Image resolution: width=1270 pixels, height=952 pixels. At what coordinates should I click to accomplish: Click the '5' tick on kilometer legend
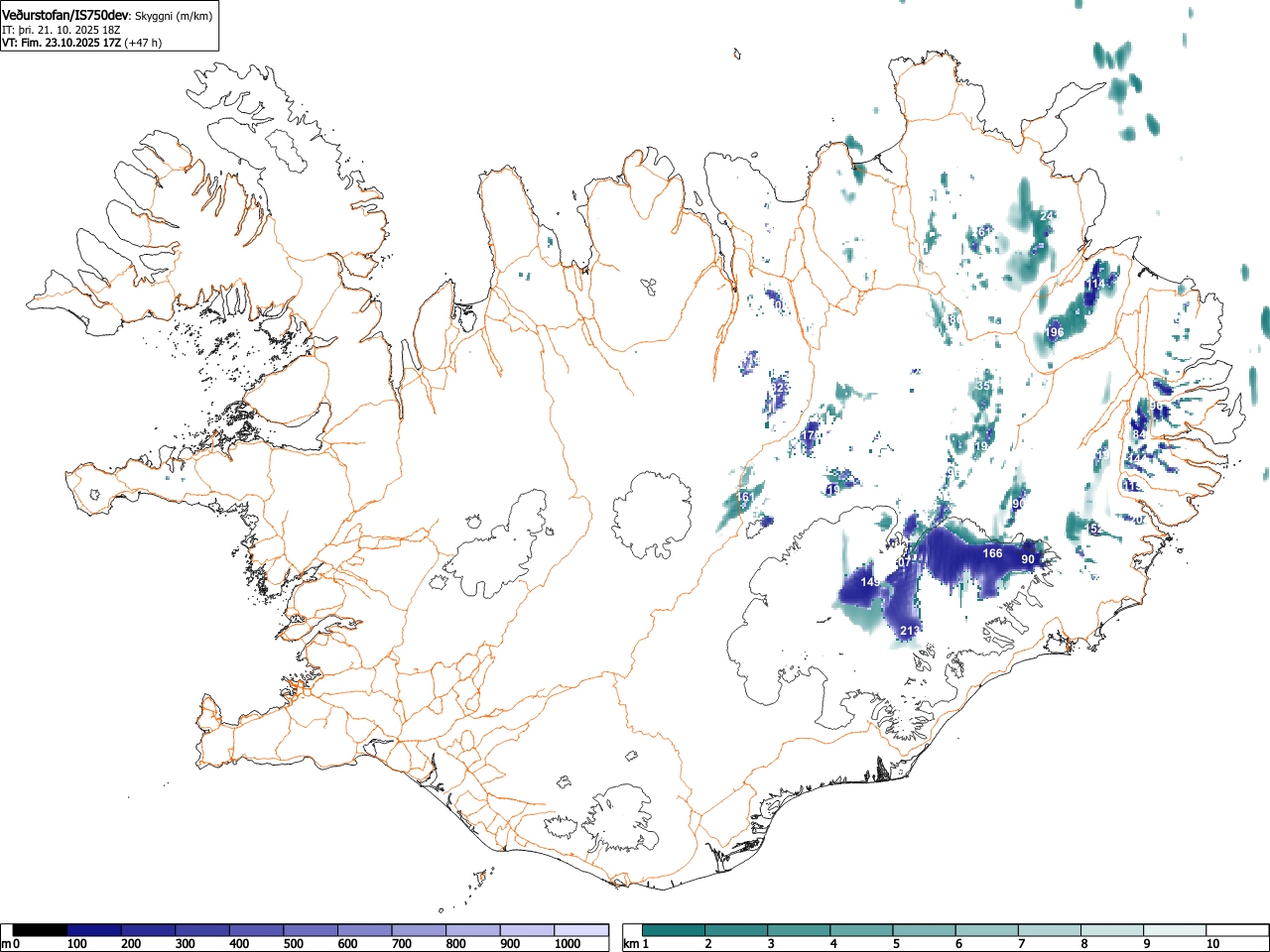[x=896, y=944]
